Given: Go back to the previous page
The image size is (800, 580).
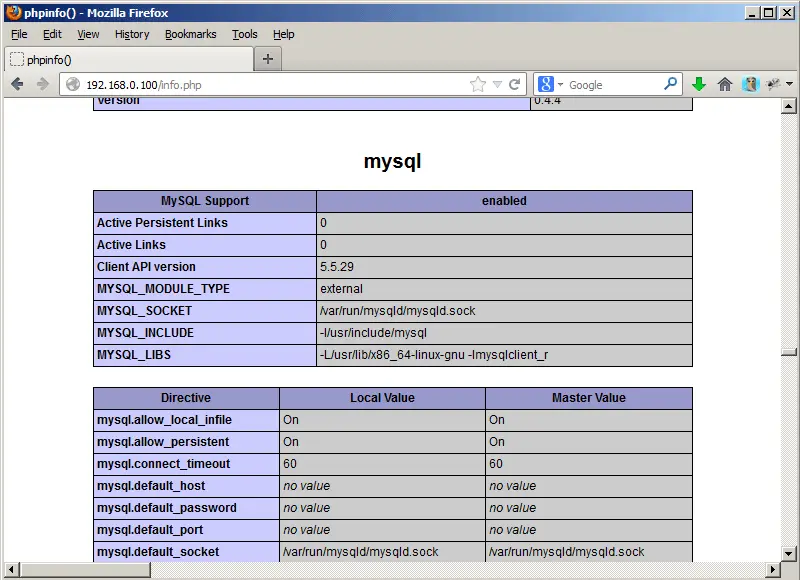Looking at the screenshot, I should [x=17, y=84].
